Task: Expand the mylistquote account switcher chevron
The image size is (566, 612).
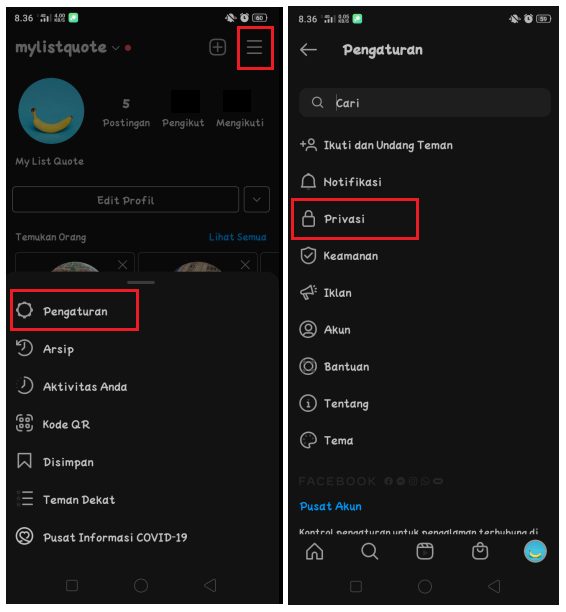Action: point(116,48)
